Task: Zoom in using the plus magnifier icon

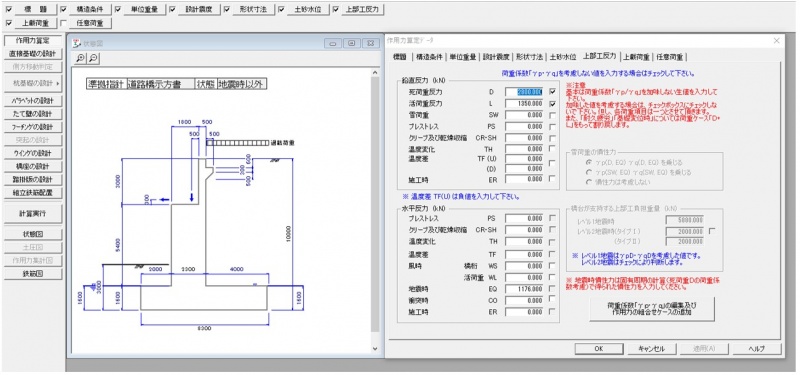Action: click(x=80, y=59)
